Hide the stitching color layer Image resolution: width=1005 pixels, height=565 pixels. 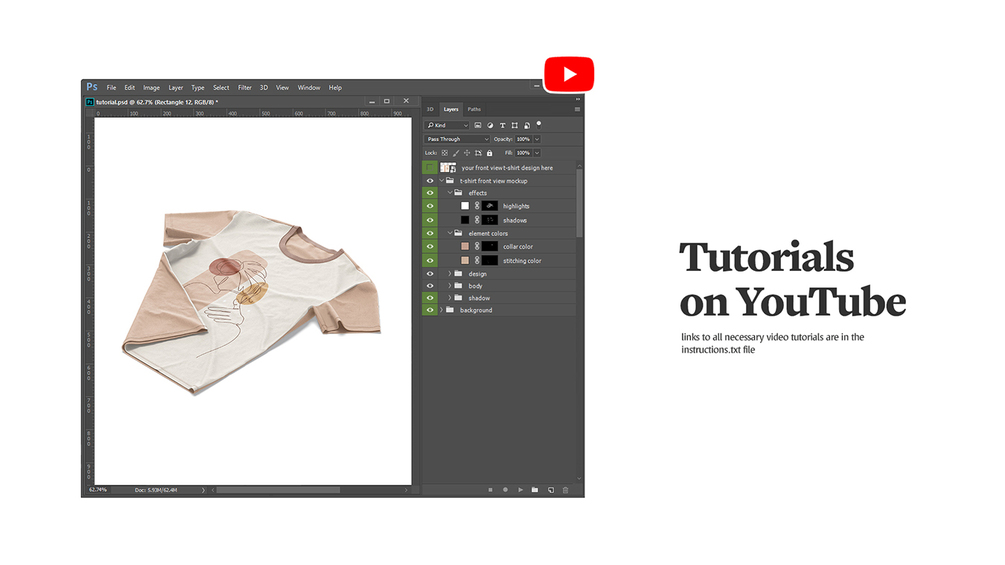(x=430, y=261)
